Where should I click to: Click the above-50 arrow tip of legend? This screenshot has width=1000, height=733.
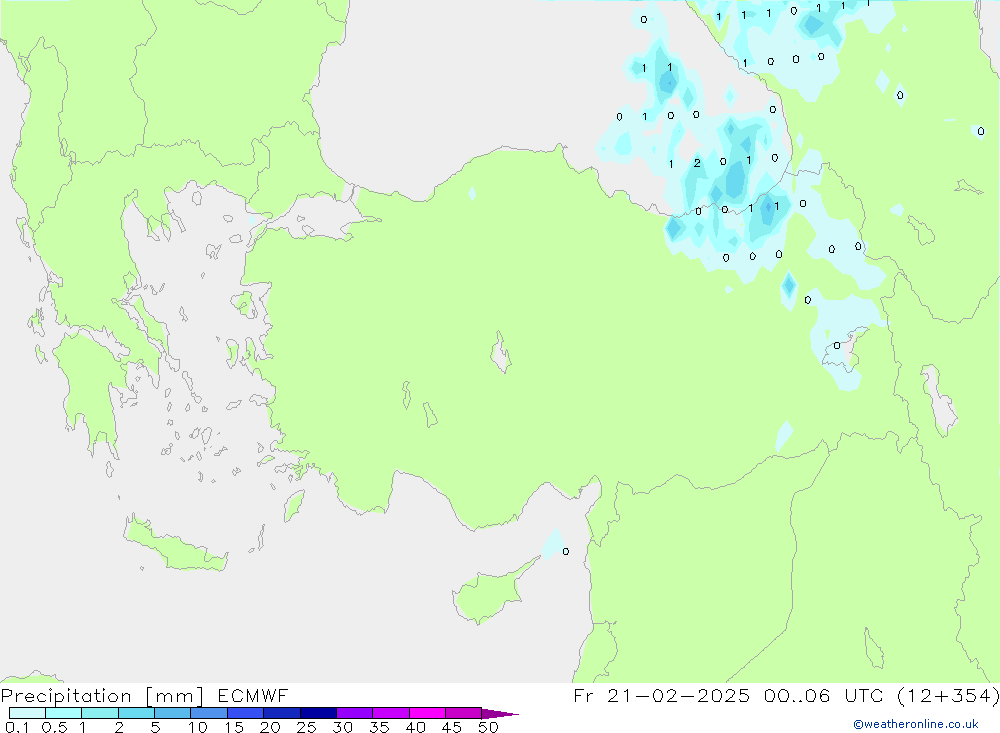[x=500, y=714]
